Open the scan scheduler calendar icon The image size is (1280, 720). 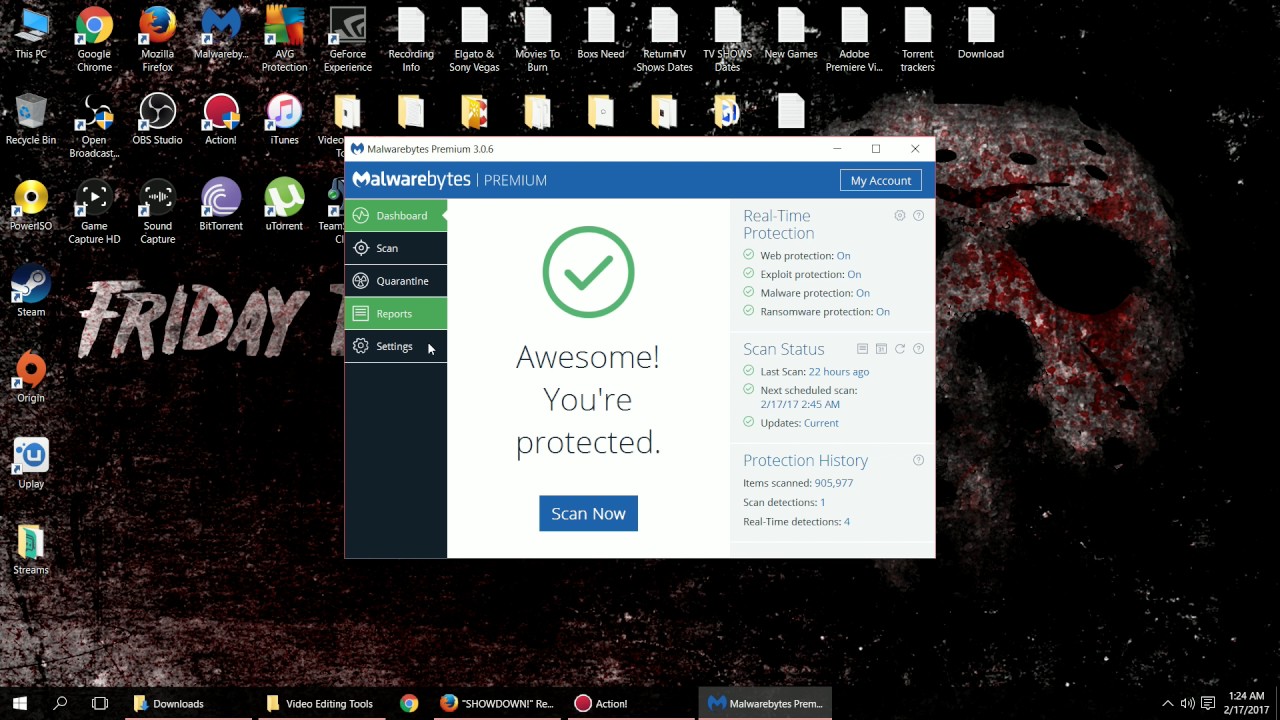(x=881, y=349)
